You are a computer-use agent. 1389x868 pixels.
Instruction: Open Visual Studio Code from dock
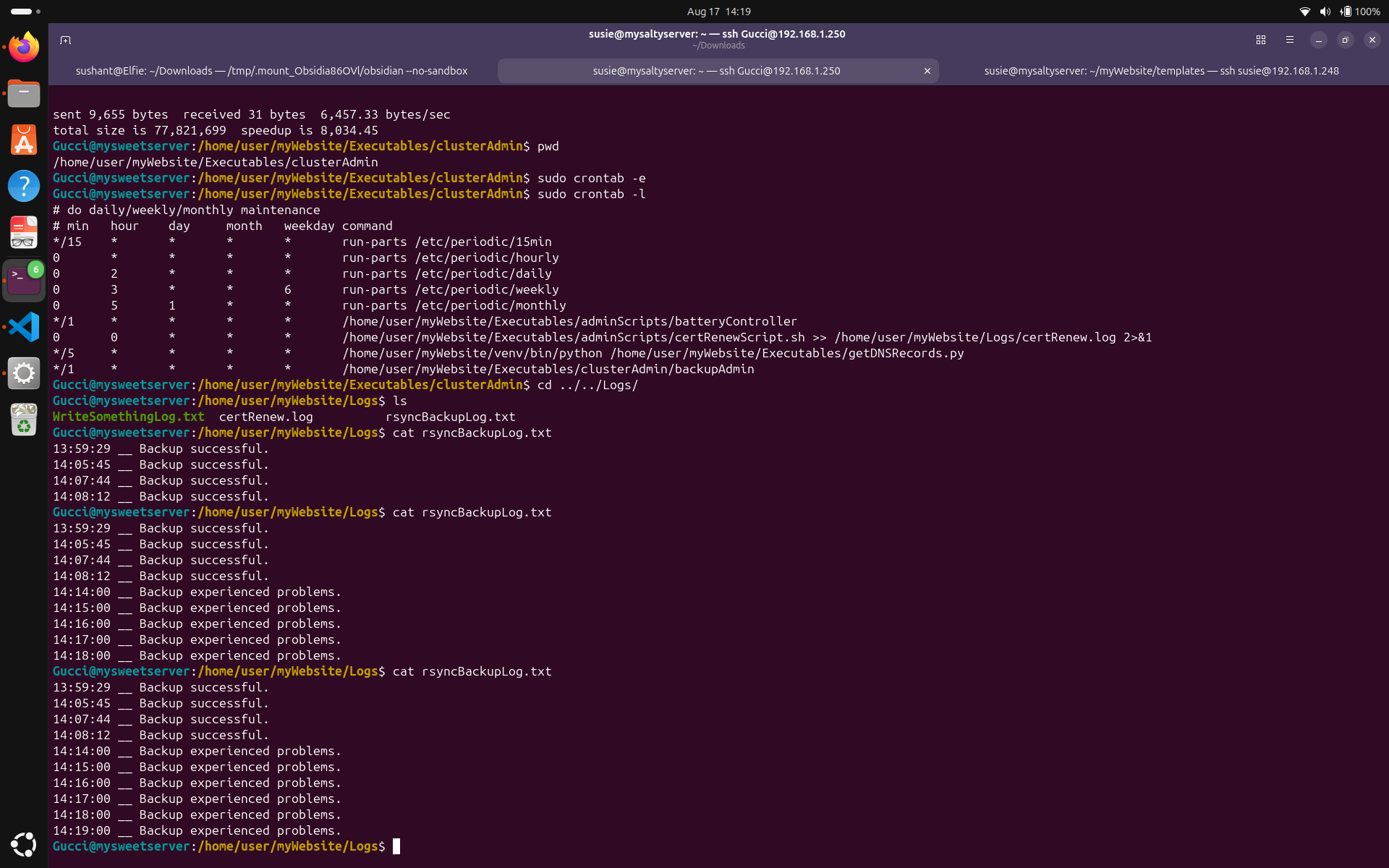coord(24,327)
